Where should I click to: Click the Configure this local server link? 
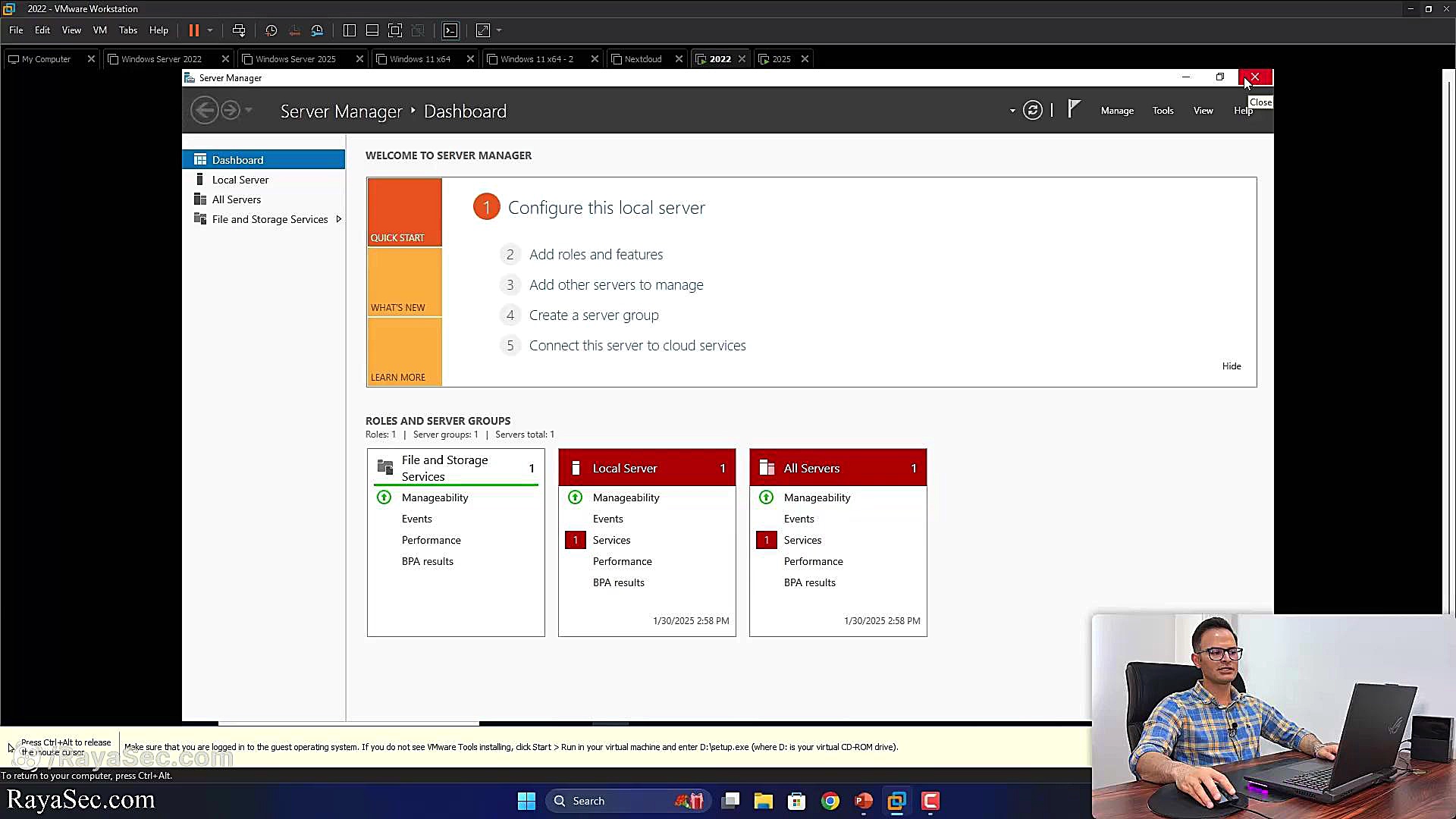tap(606, 208)
